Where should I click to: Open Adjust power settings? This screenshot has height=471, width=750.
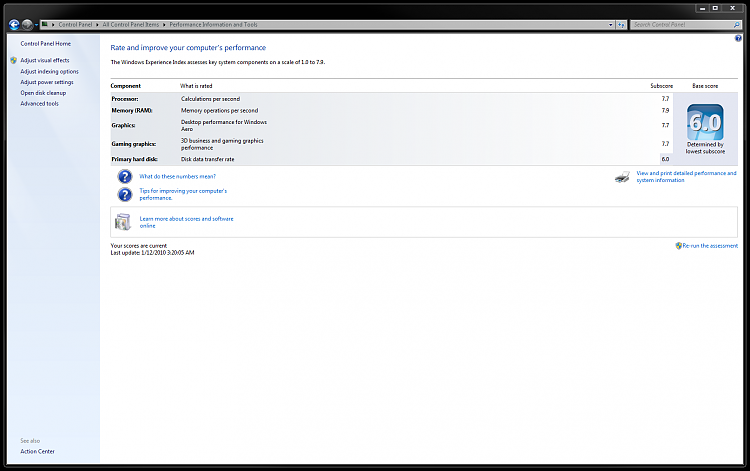47,82
